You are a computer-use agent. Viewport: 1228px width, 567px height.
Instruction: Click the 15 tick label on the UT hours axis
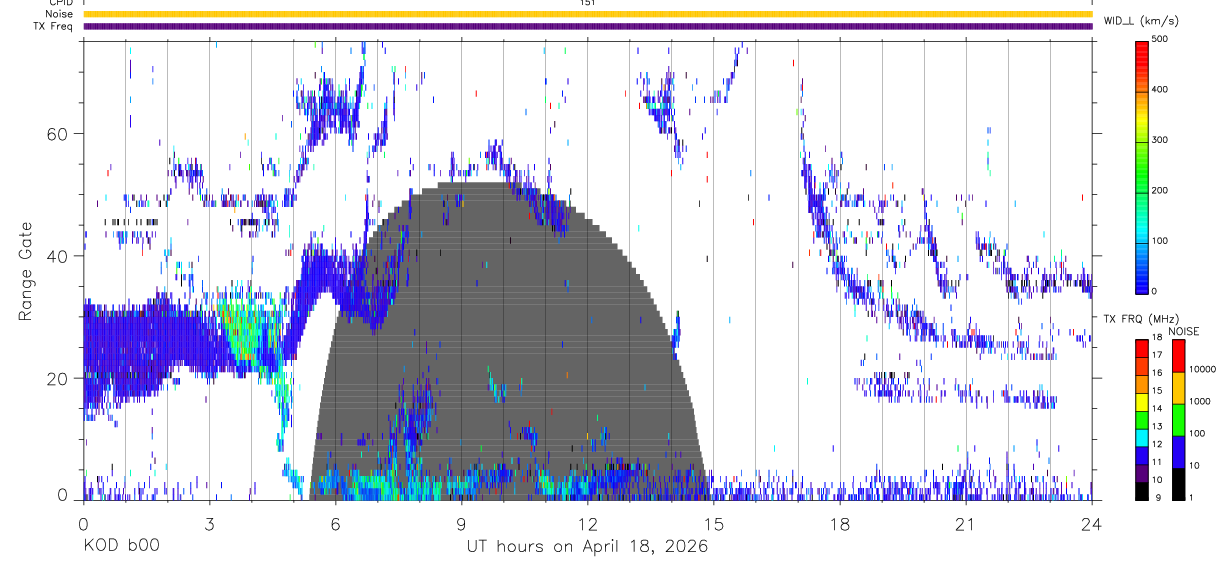click(714, 523)
